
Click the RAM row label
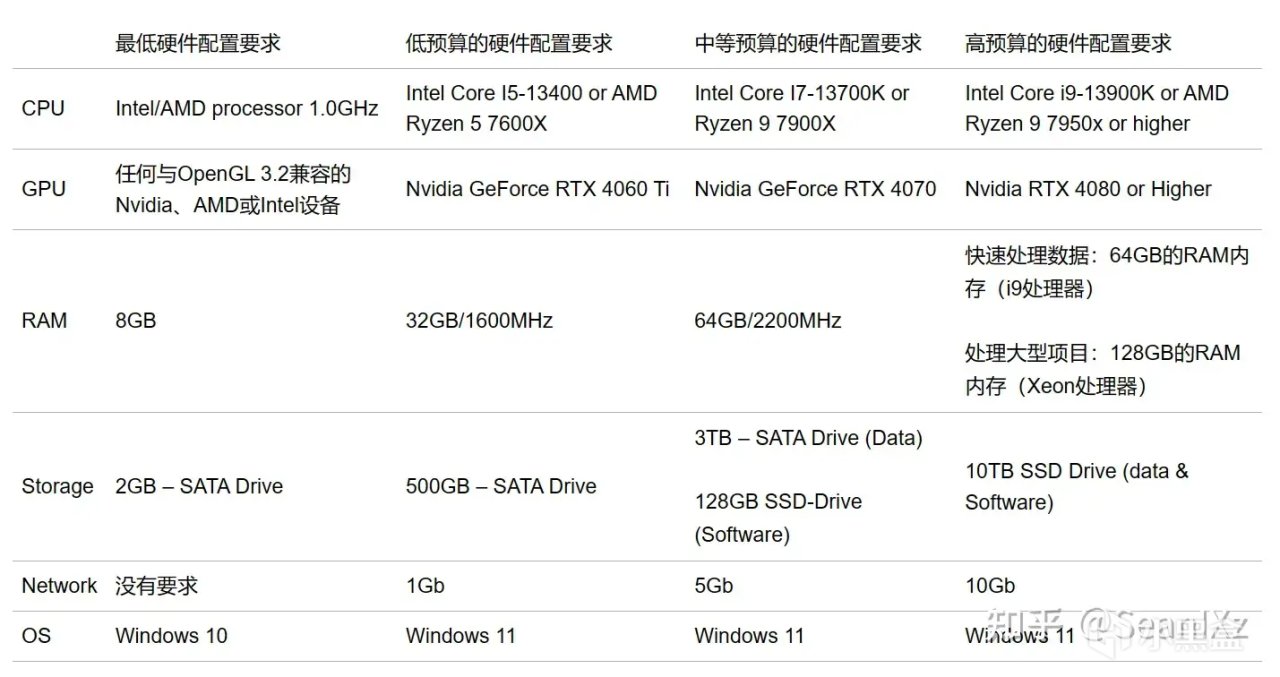pos(44,320)
